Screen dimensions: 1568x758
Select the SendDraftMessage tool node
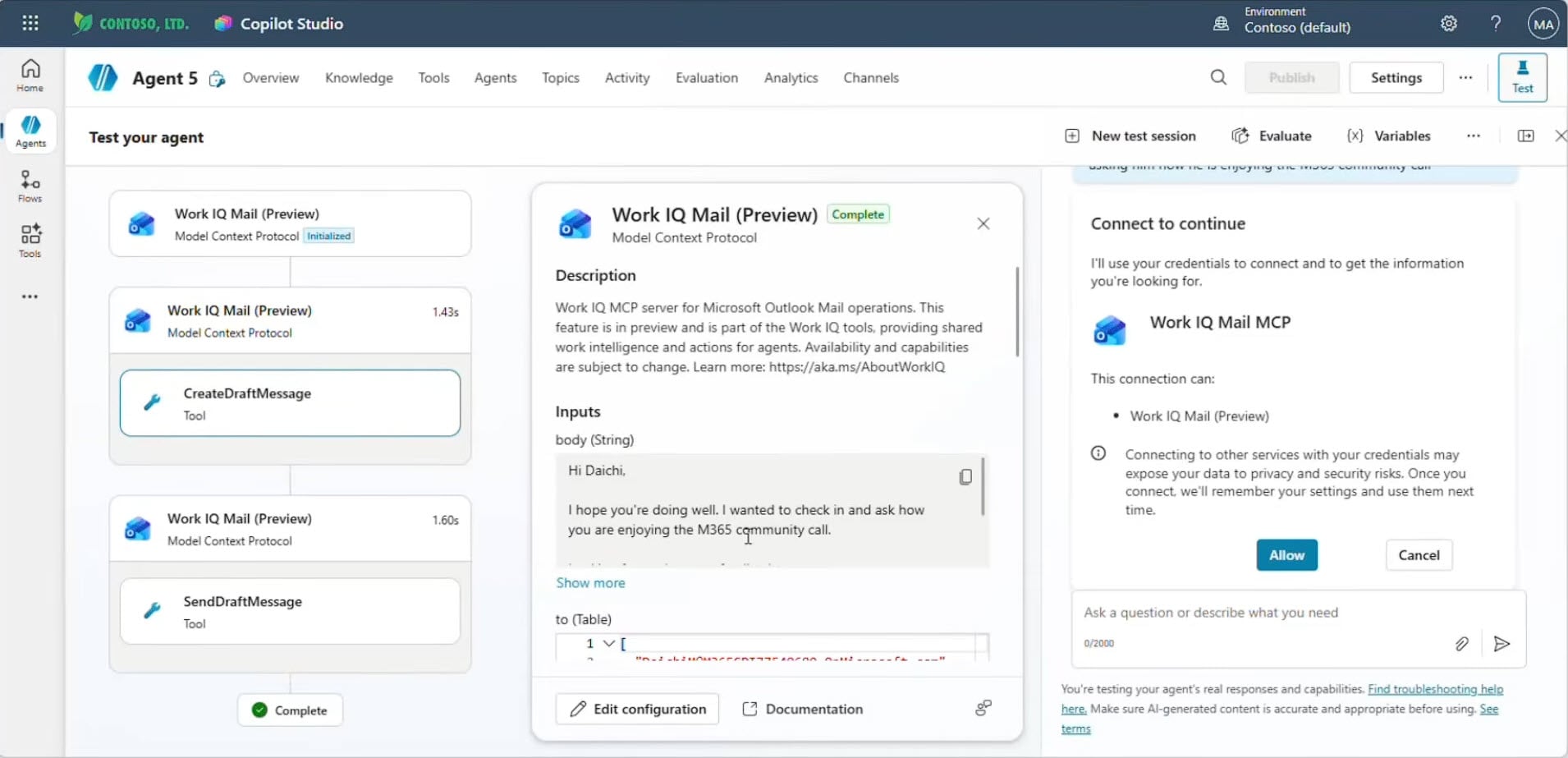pyautogui.click(x=290, y=611)
